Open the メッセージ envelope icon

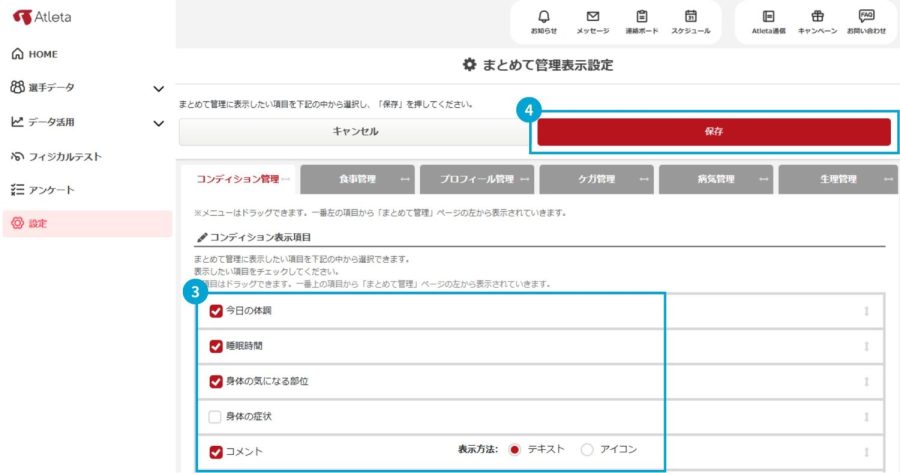point(592,17)
